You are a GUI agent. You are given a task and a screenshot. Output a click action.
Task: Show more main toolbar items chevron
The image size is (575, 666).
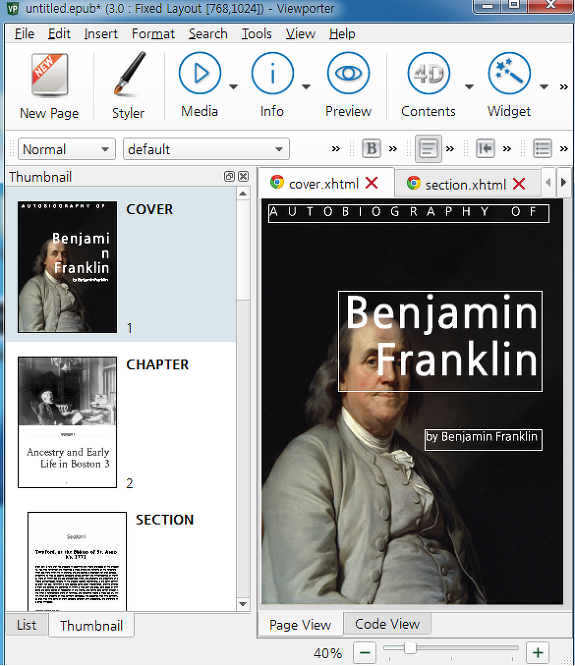(564, 87)
